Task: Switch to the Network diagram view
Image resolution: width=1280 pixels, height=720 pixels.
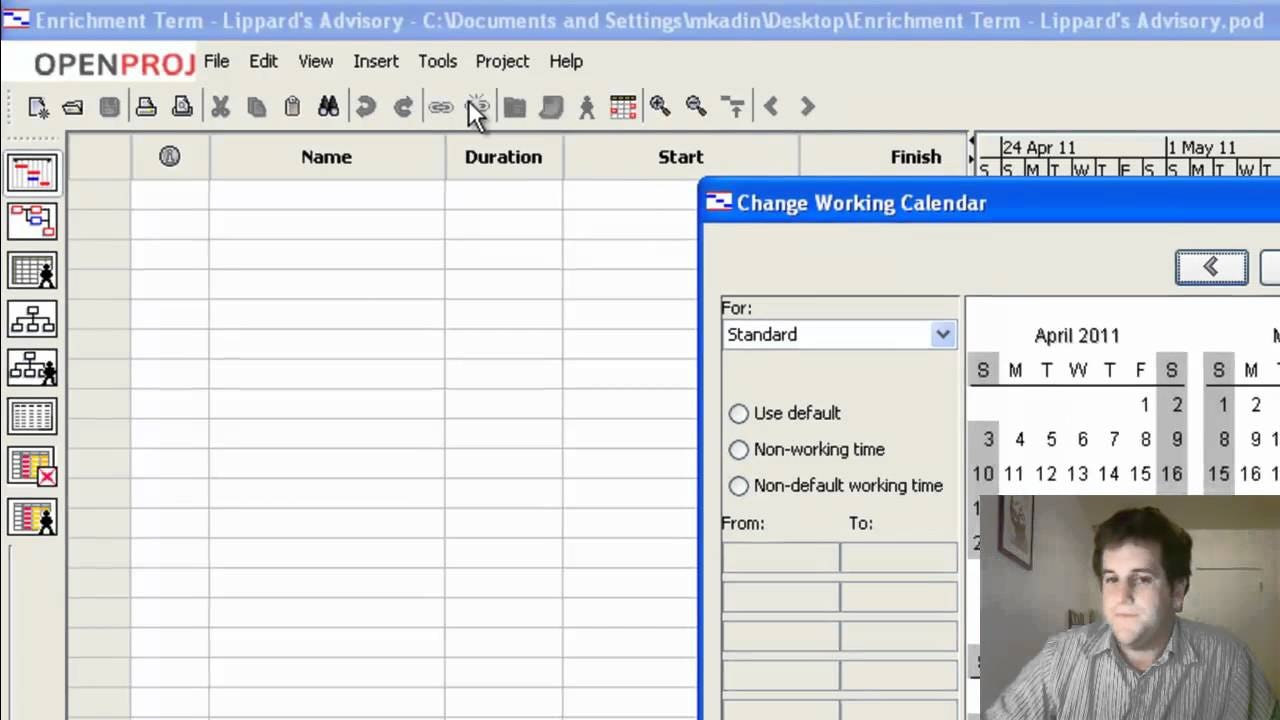Action: click(x=33, y=221)
